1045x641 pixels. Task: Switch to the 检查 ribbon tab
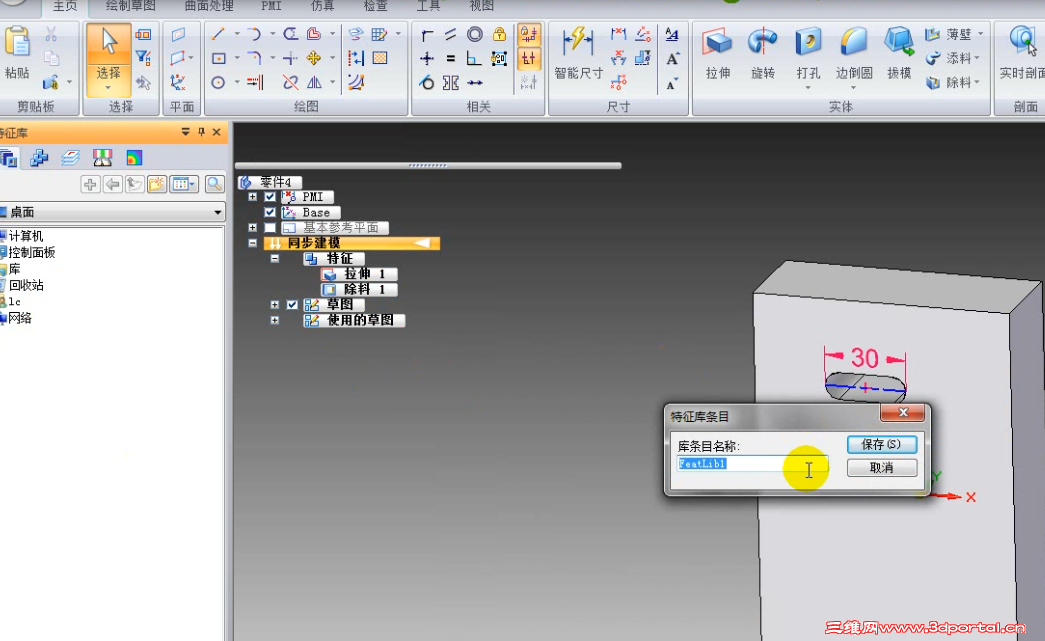(375, 6)
